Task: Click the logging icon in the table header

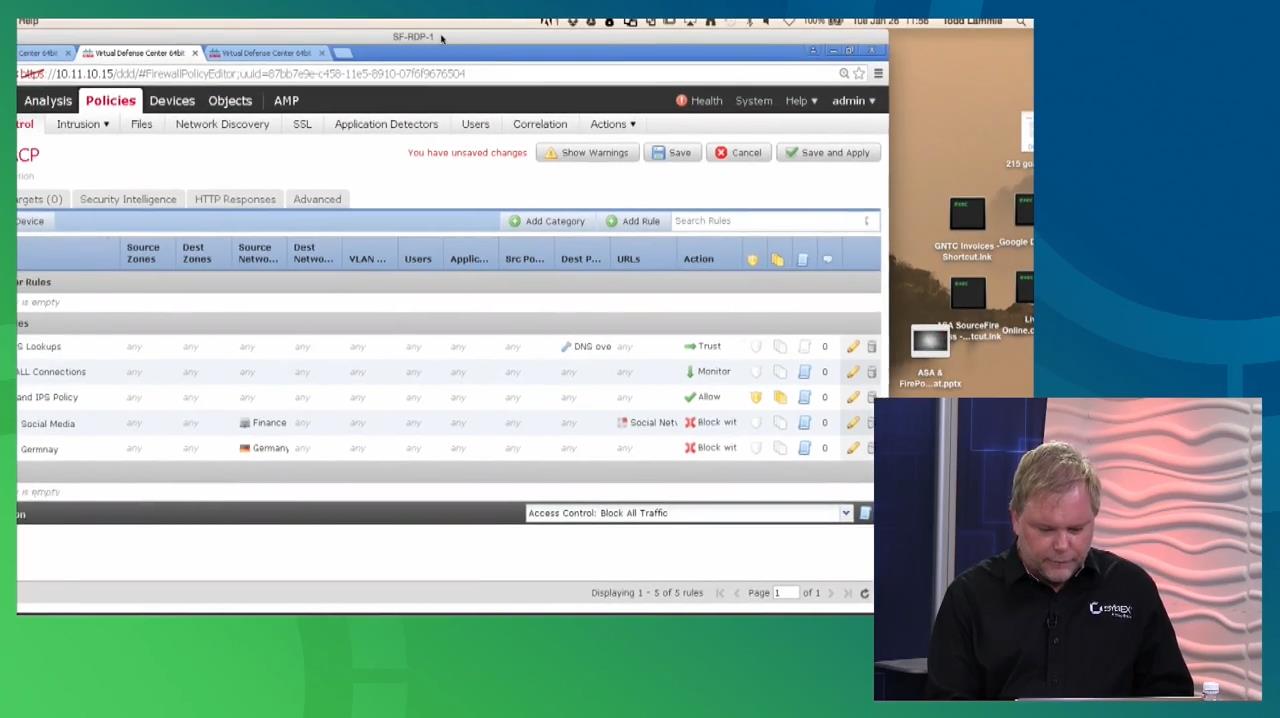Action: 802,260
